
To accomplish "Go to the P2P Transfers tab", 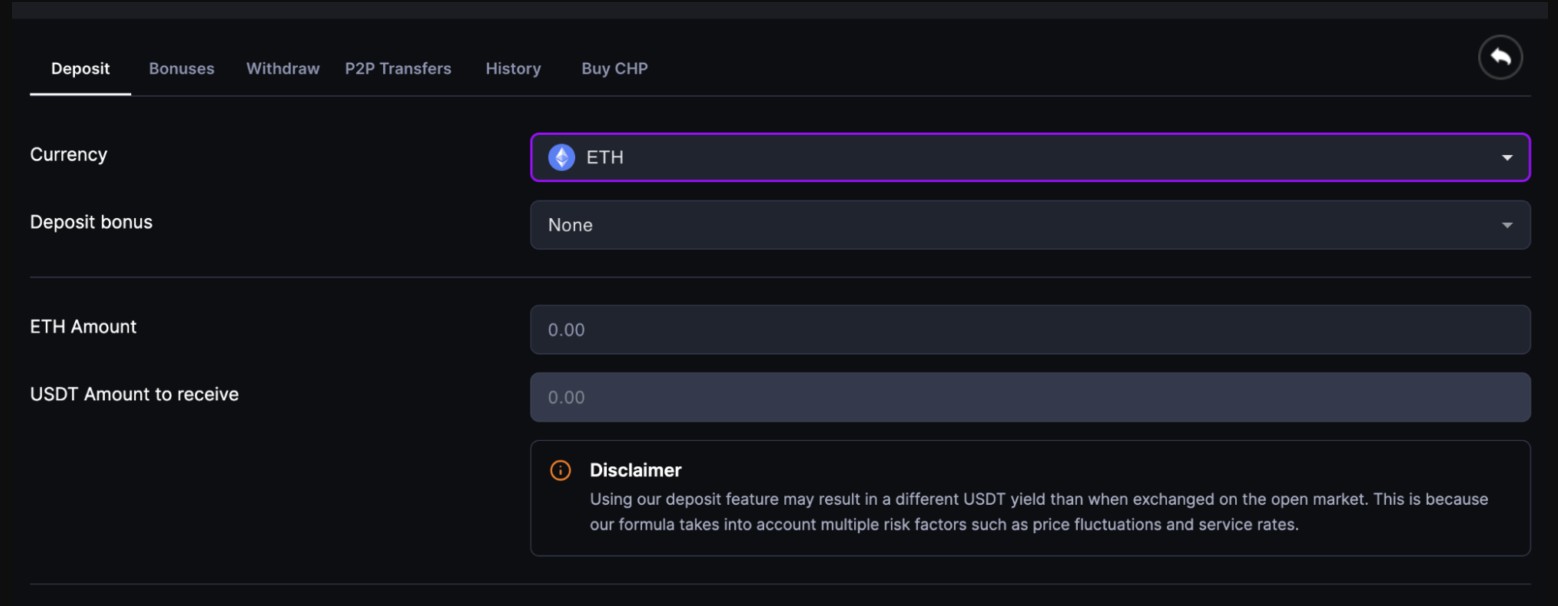I will 398,69.
